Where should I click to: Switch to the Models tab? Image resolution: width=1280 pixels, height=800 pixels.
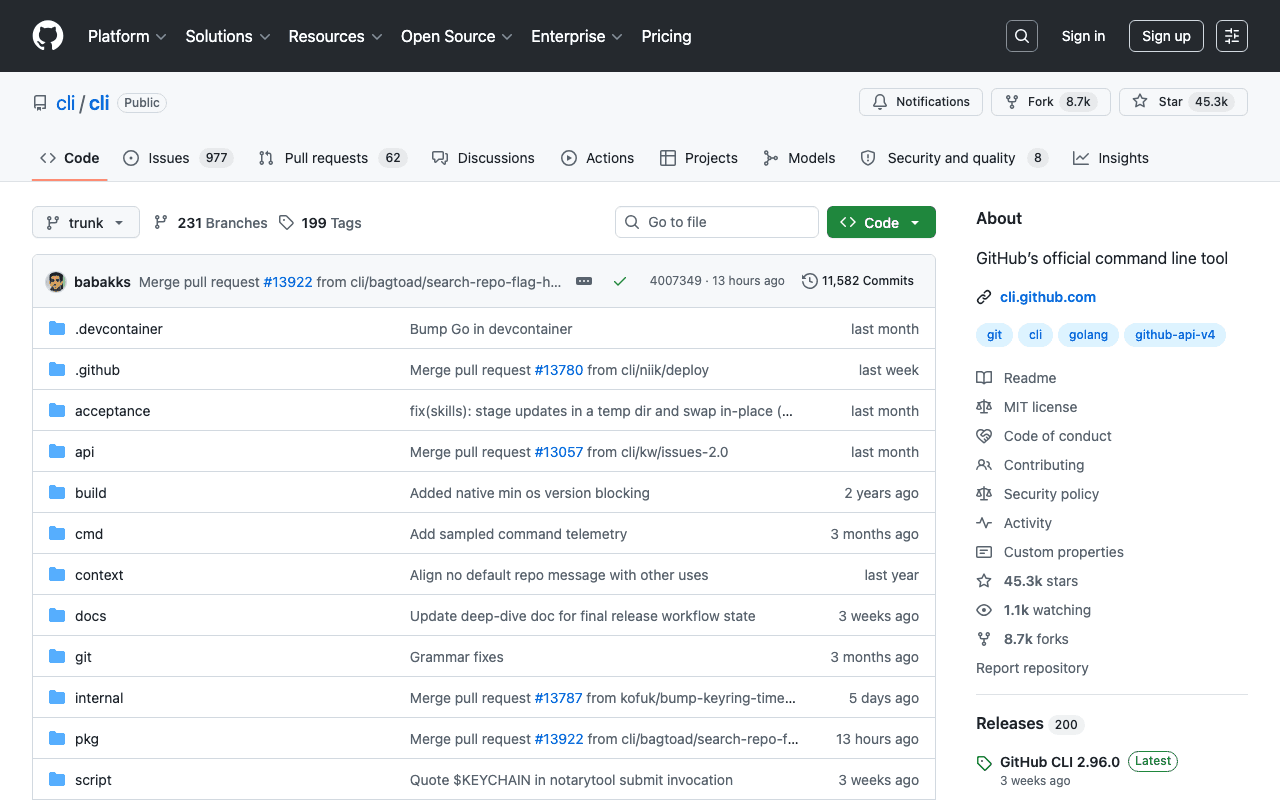[799, 158]
